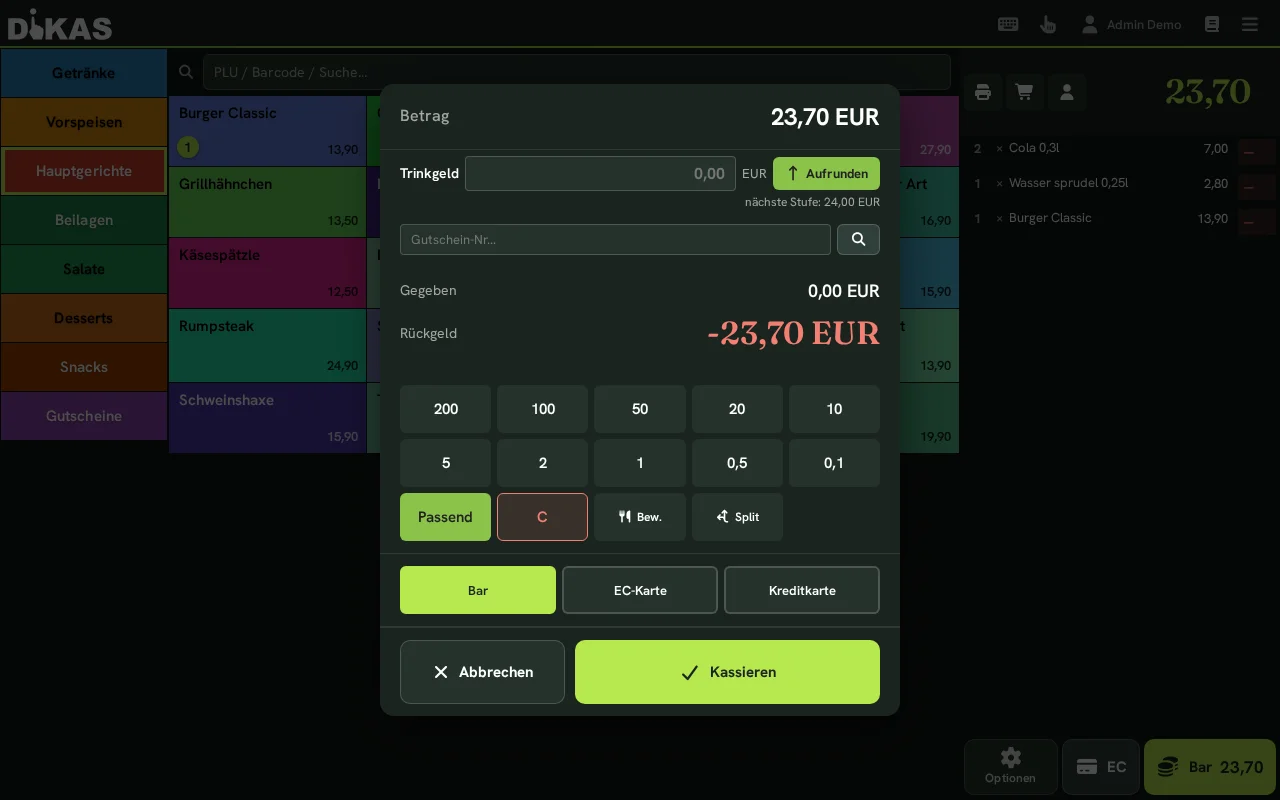Open the book icon in top bar

pyautogui.click(x=1212, y=24)
